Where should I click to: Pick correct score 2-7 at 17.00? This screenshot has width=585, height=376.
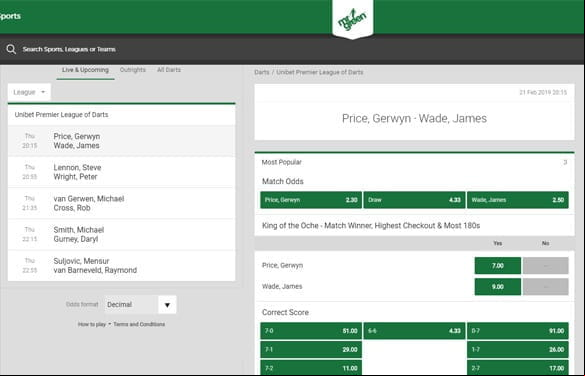tap(518, 368)
